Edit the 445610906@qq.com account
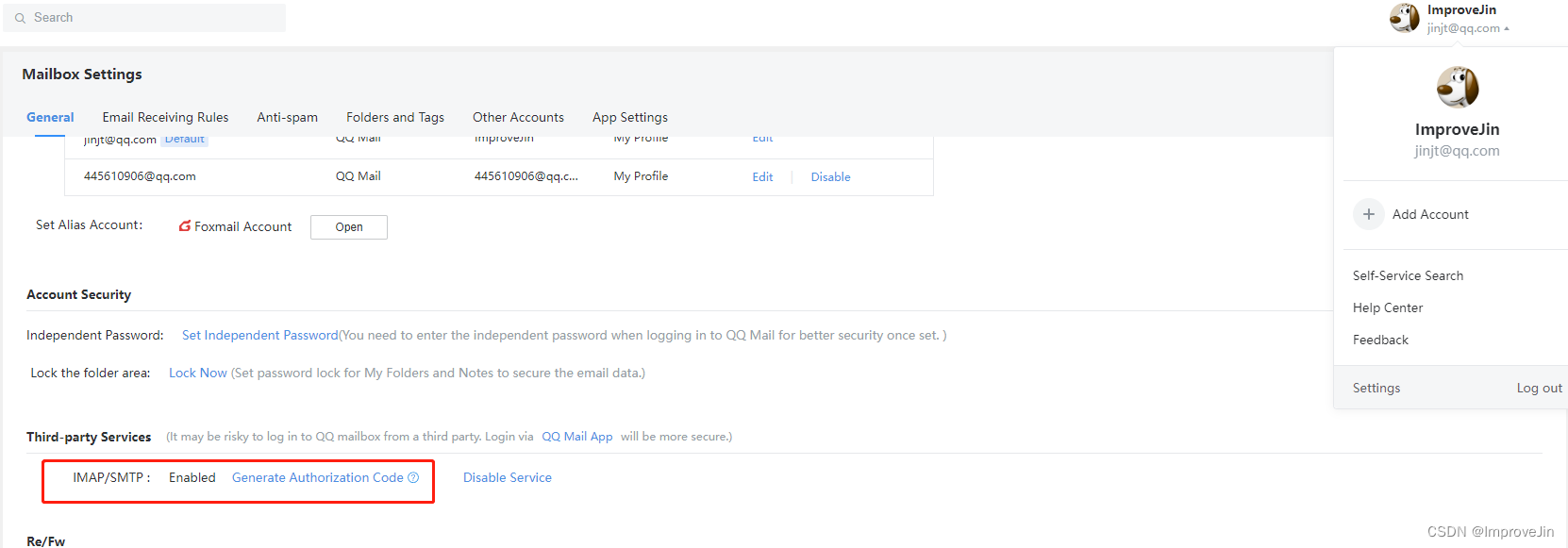This screenshot has height=548, width=1568. pyautogui.click(x=762, y=177)
